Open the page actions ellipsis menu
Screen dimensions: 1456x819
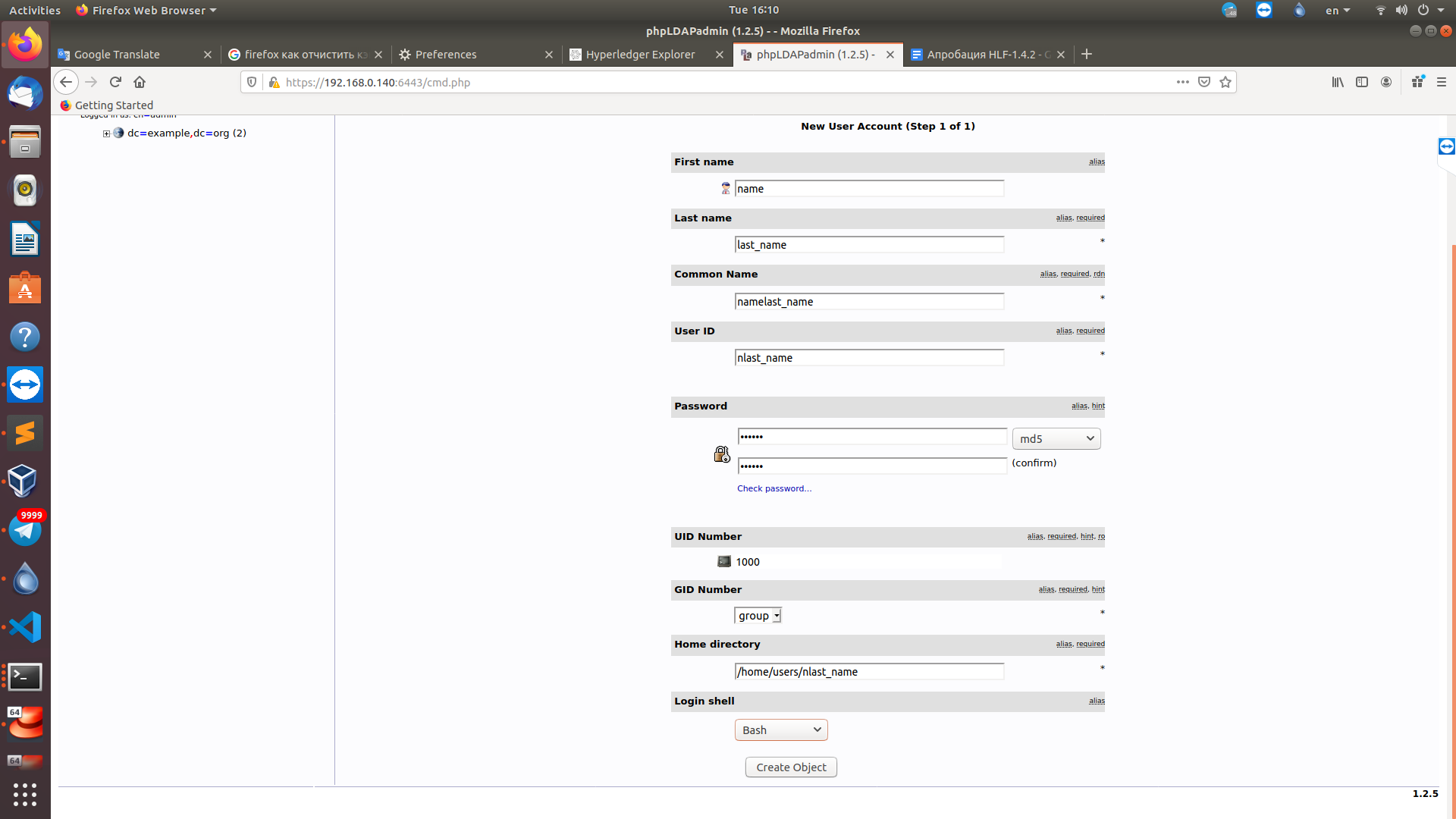click(x=1182, y=82)
